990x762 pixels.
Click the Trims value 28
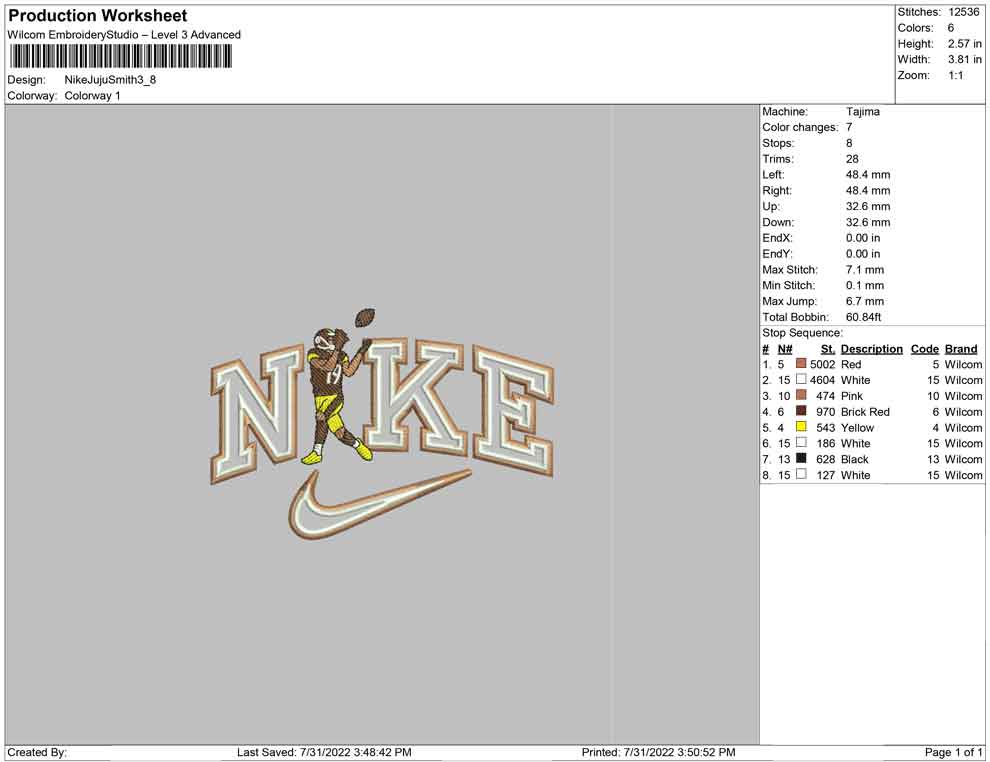[852, 158]
